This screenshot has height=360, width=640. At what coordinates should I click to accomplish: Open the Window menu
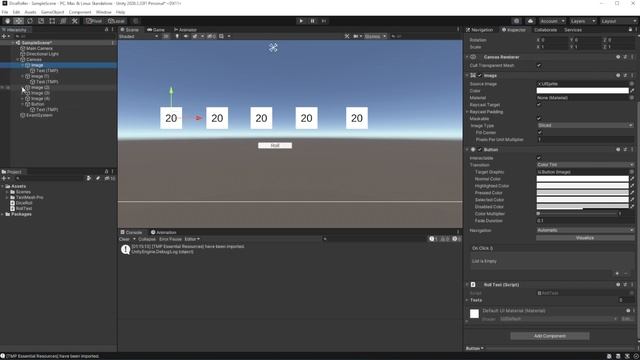click(x=104, y=12)
